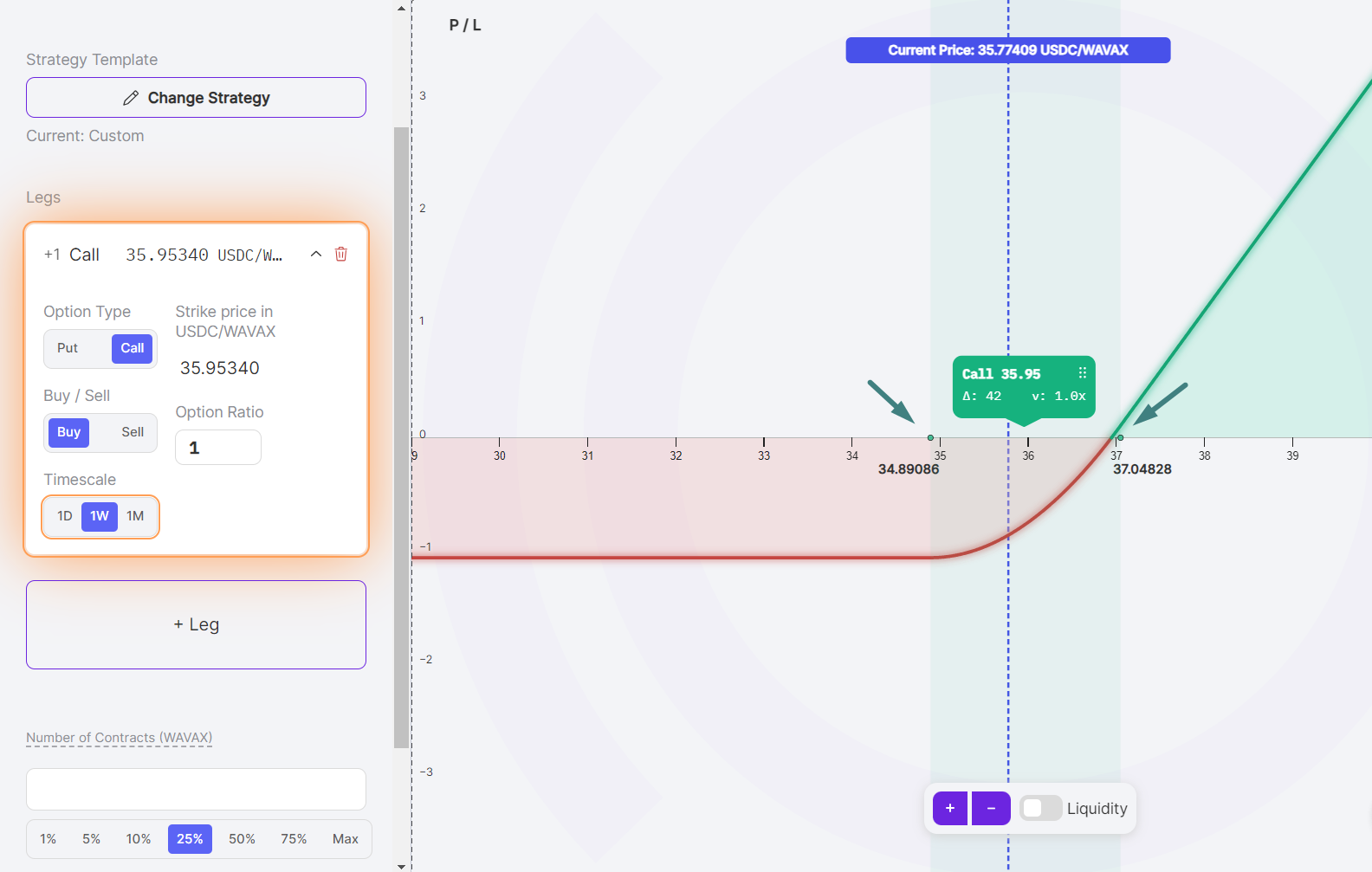Click the left panel vertical scrollbar
The image size is (1372, 872).
tap(401, 433)
